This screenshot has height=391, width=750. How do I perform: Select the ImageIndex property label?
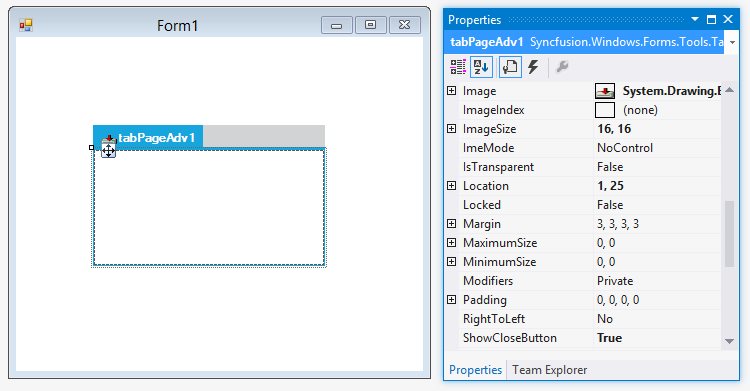(493, 110)
